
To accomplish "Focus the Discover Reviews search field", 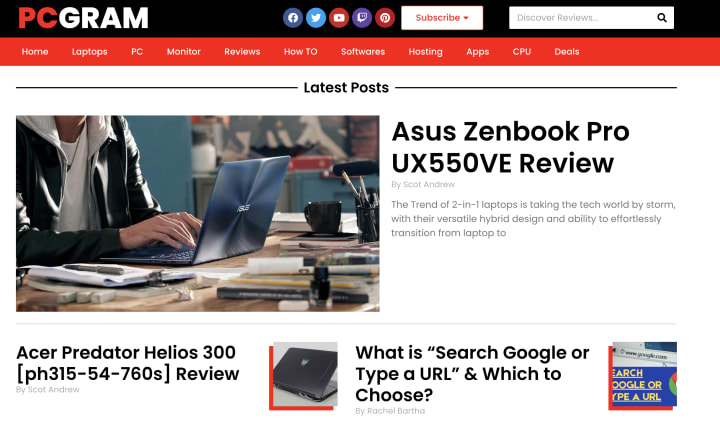I will (581, 17).
